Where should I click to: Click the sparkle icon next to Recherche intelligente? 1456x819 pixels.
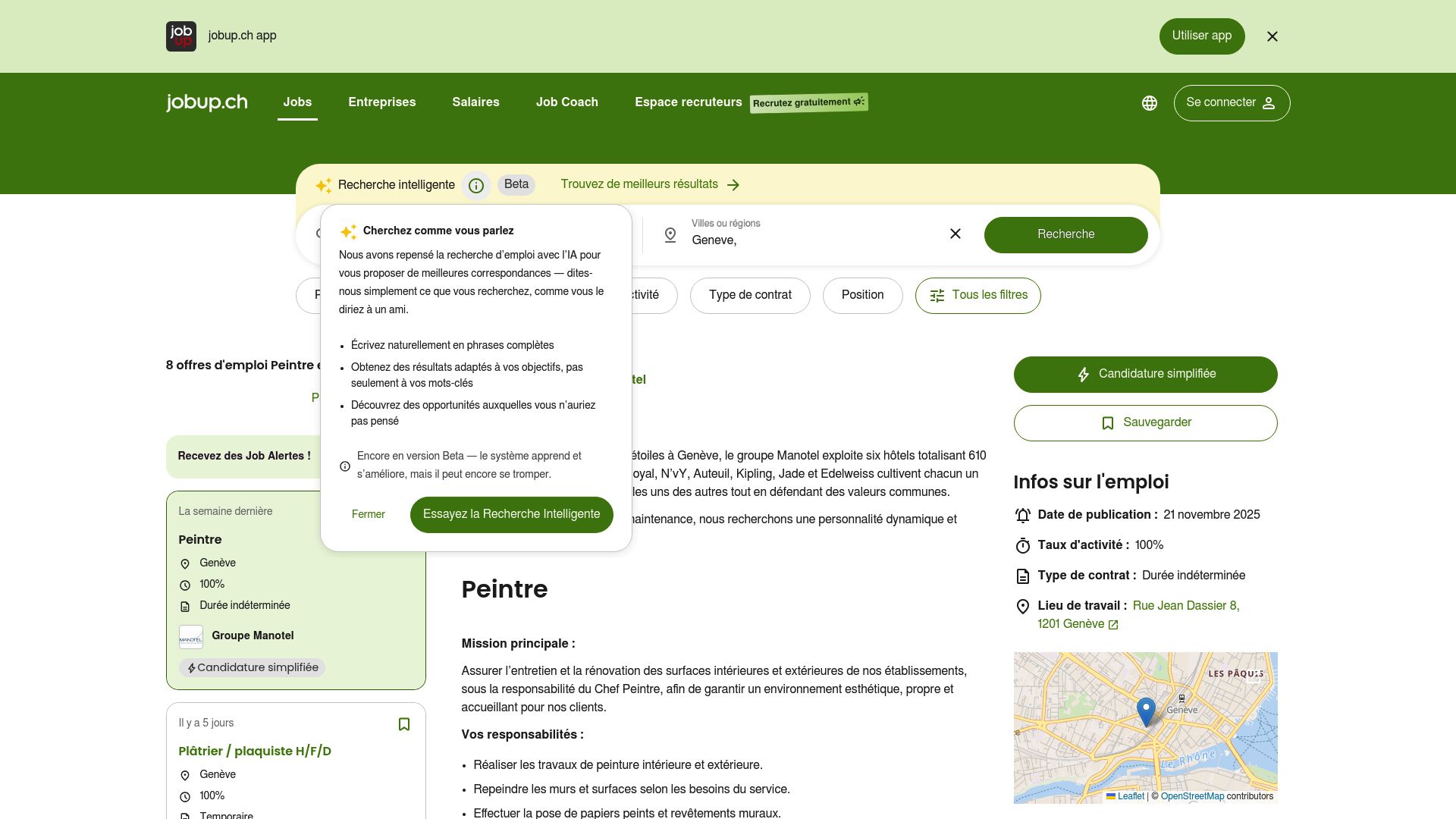pyautogui.click(x=325, y=185)
